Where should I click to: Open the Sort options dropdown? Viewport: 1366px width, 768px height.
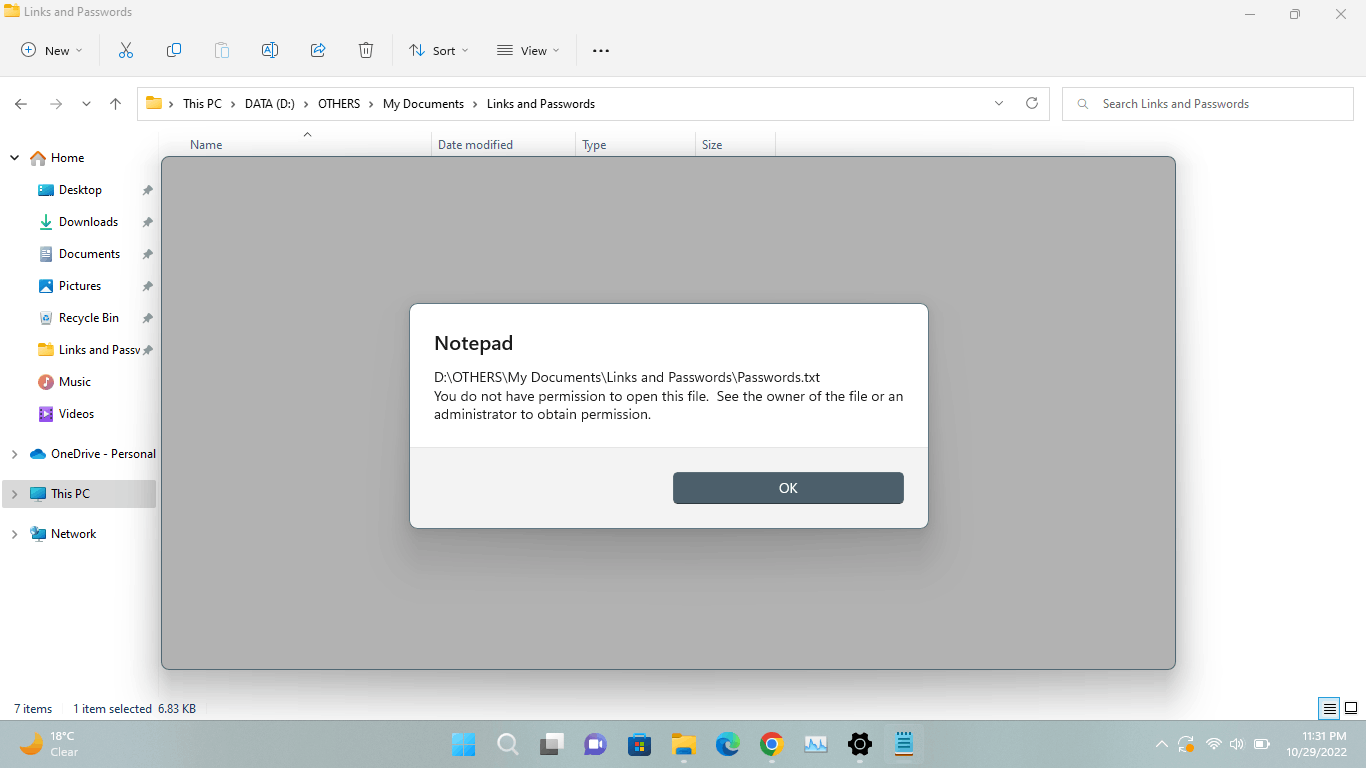point(438,50)
